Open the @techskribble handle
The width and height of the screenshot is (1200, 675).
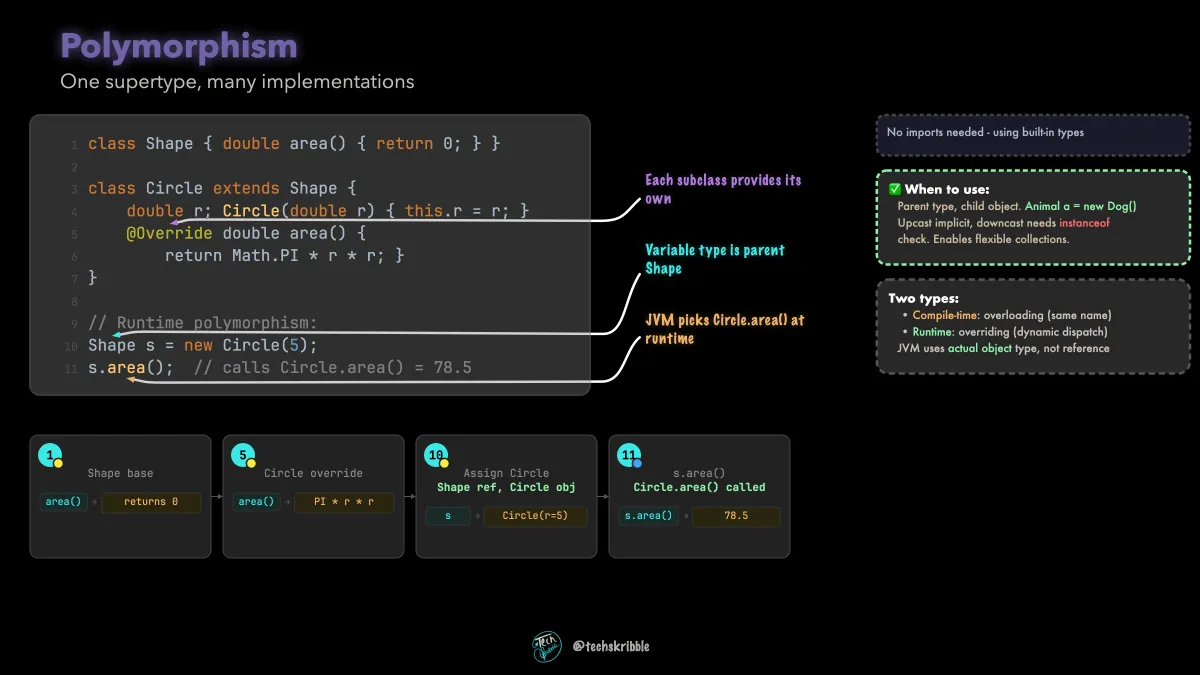point(611,647)
